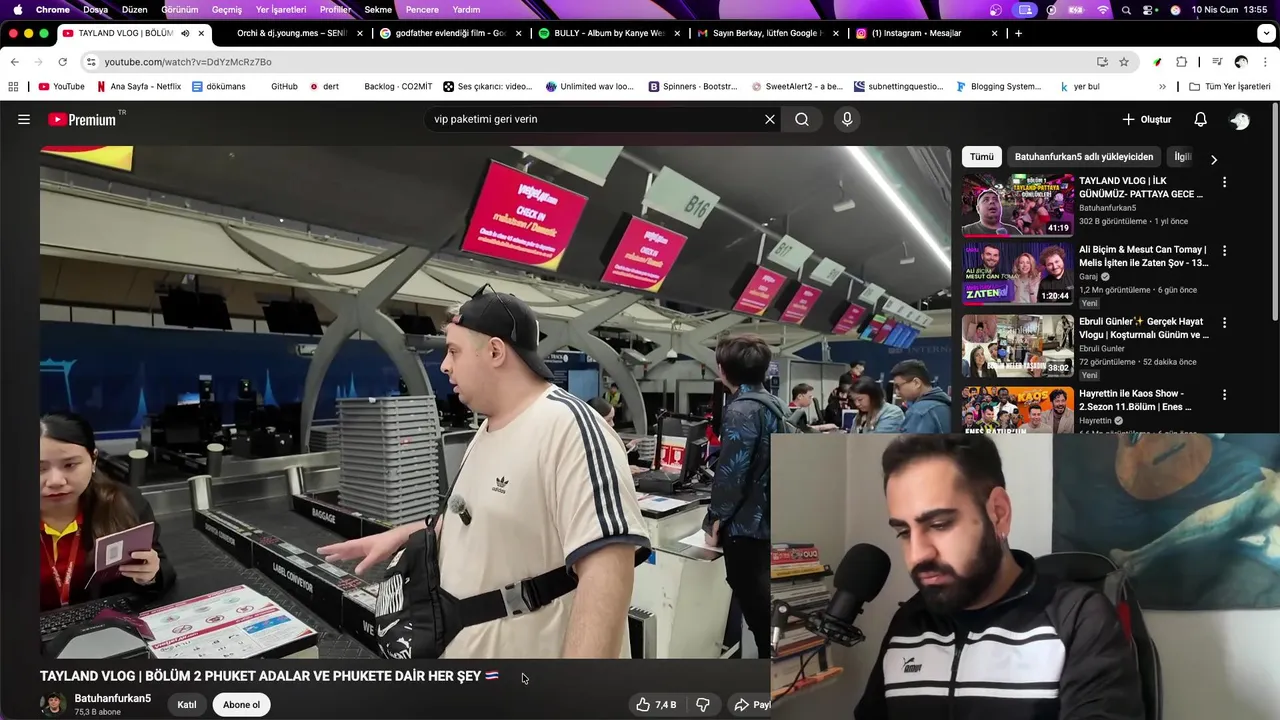This screenshot has width=1280, height=720.
Task: Mute the tab audio speaker icon
Action: 185,33
